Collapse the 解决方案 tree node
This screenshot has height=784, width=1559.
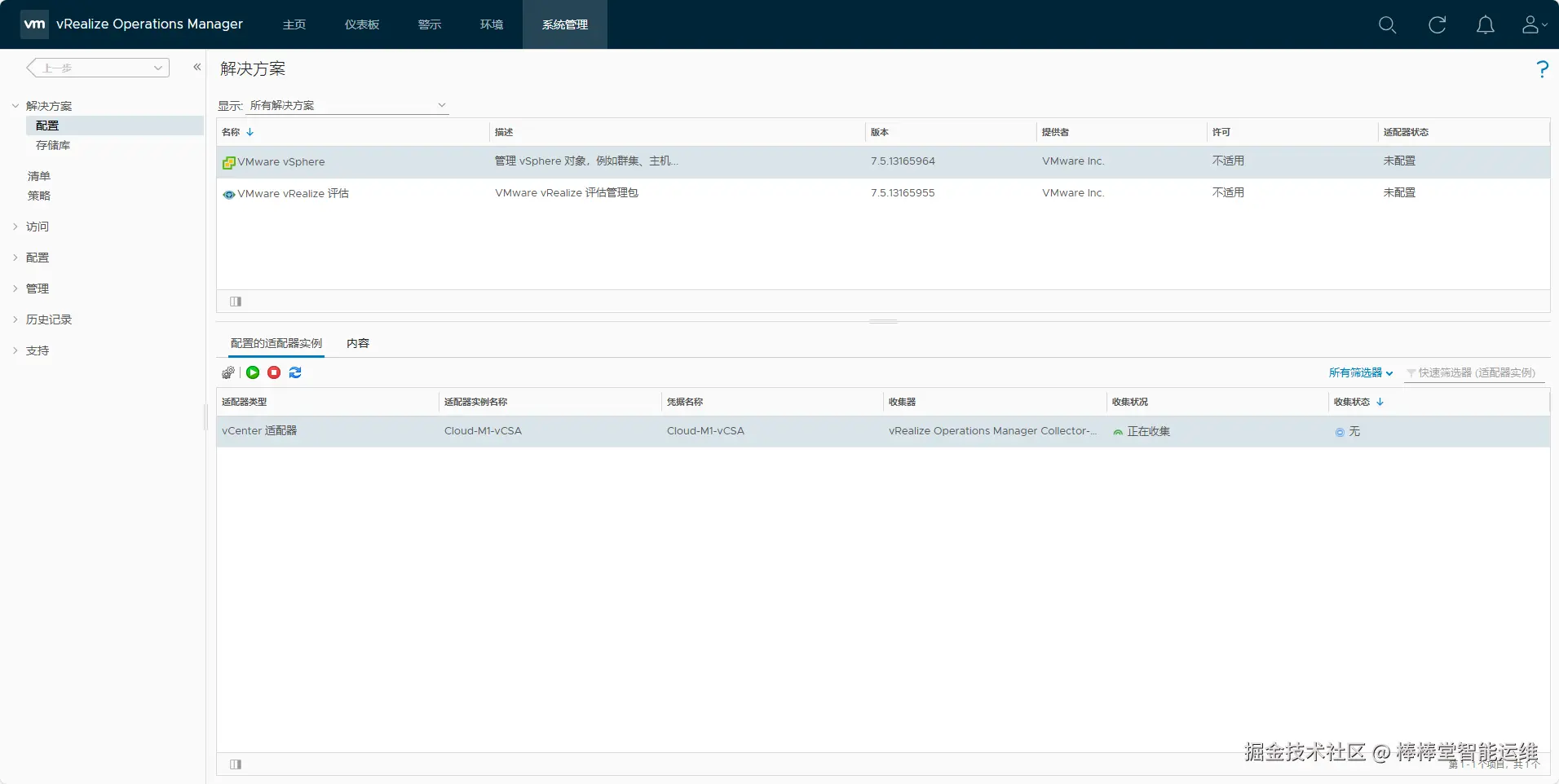(x=15, y=106)
